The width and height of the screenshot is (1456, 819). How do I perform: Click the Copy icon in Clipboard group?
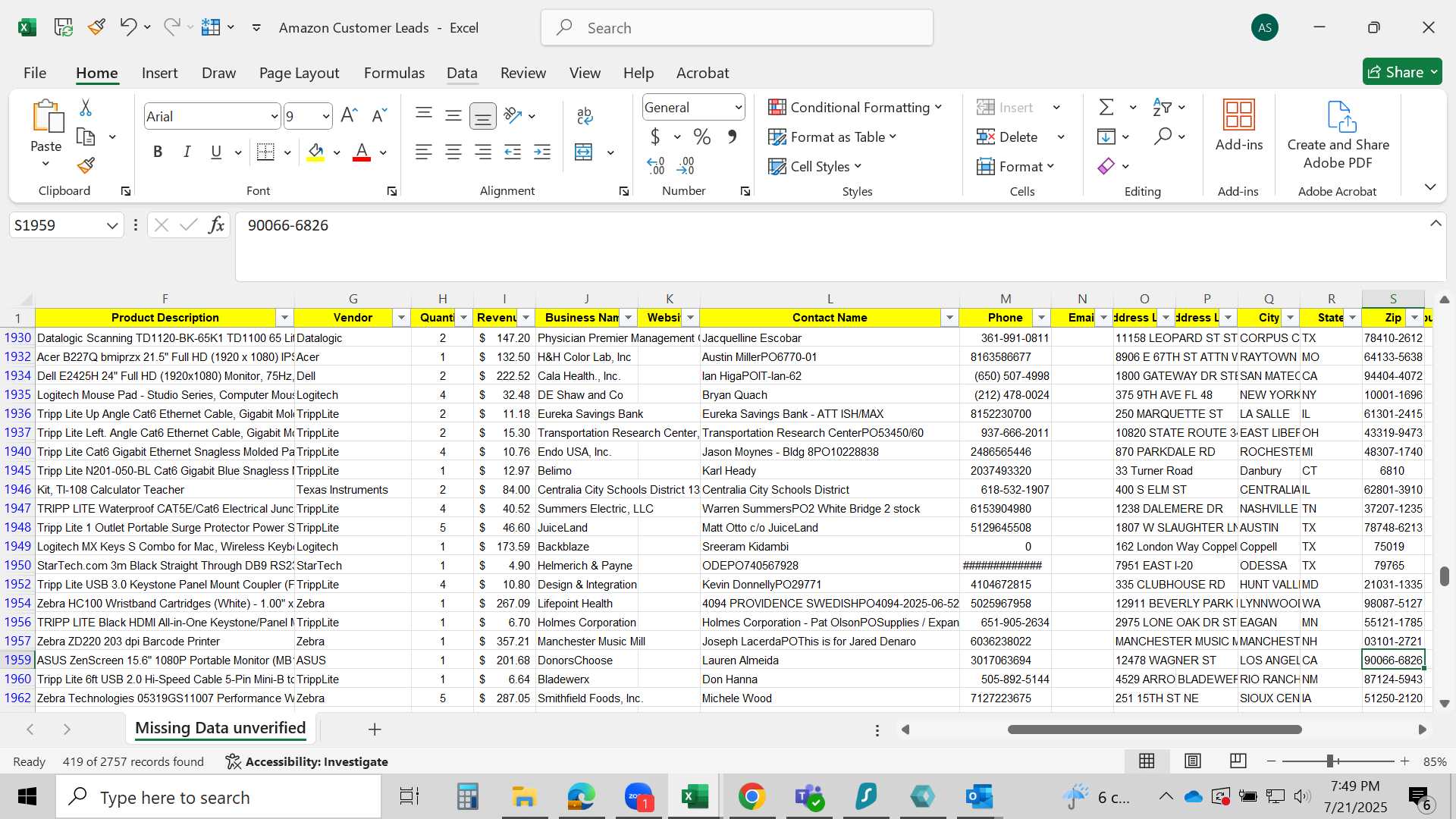pos(86,137)
